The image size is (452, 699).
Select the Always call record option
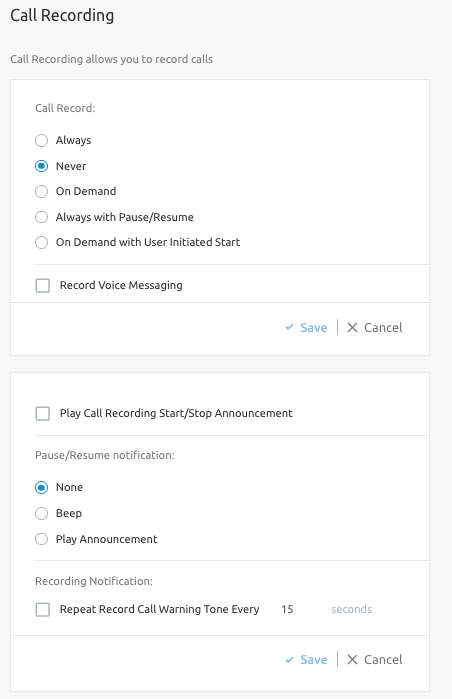[41, 140]
